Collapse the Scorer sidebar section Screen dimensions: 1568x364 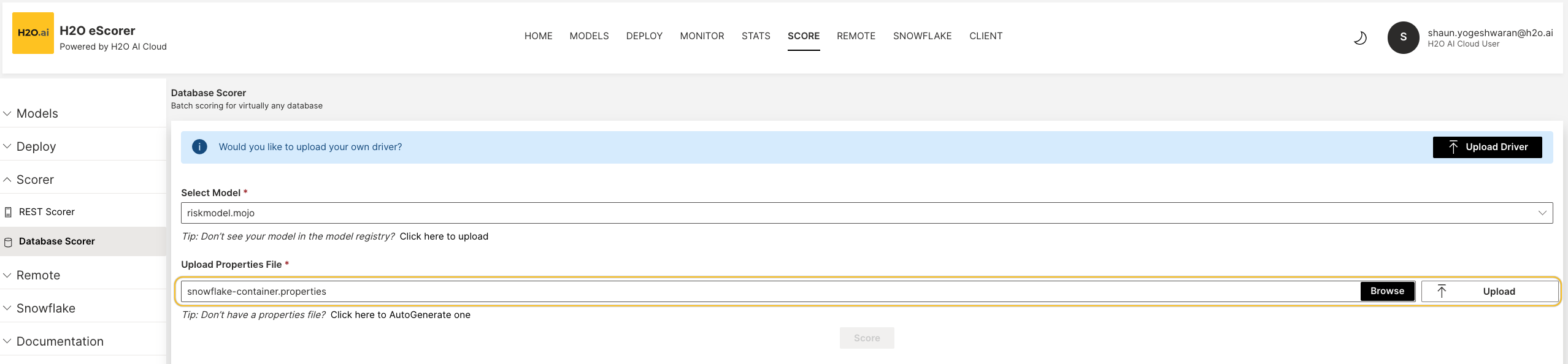click(x=83, y=180)
